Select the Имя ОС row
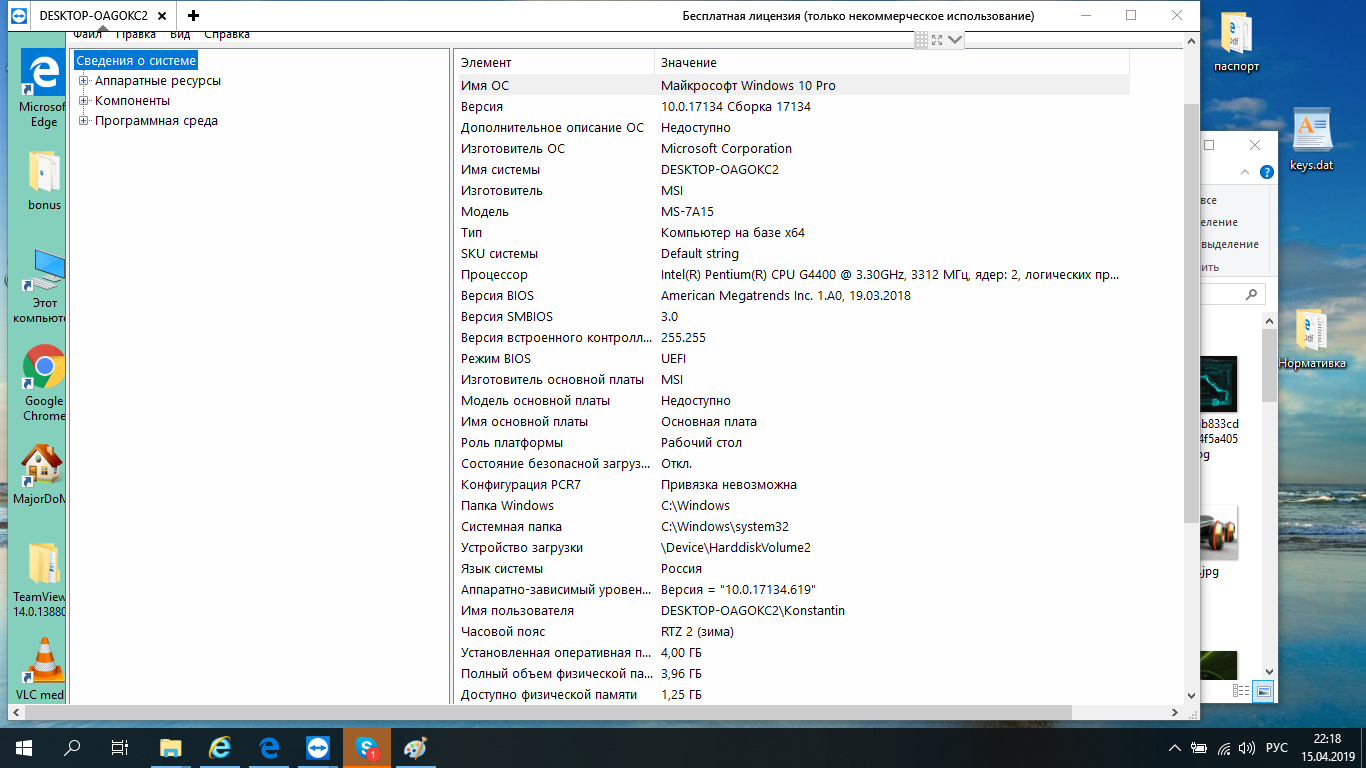 (x=794, y=86)
